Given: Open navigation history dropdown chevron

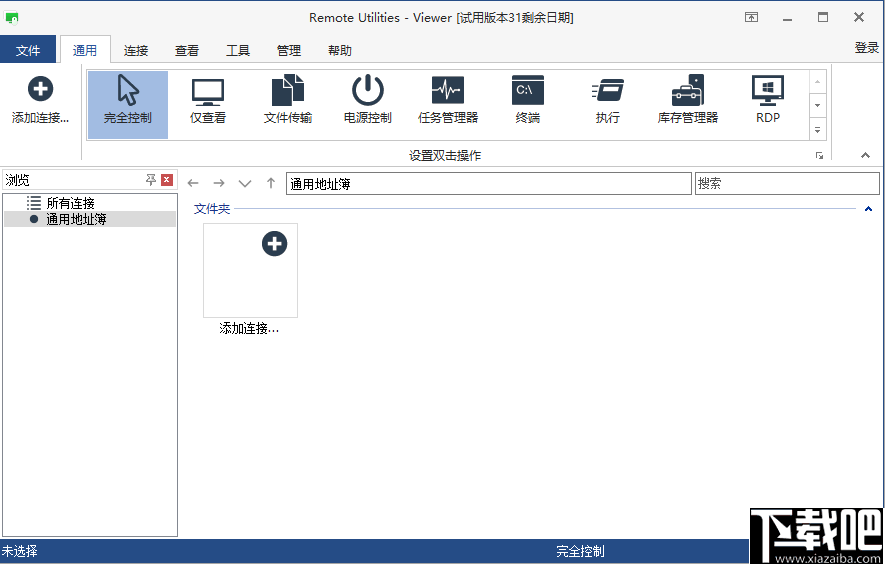Looking at the screenshot, I should point(245,183).
